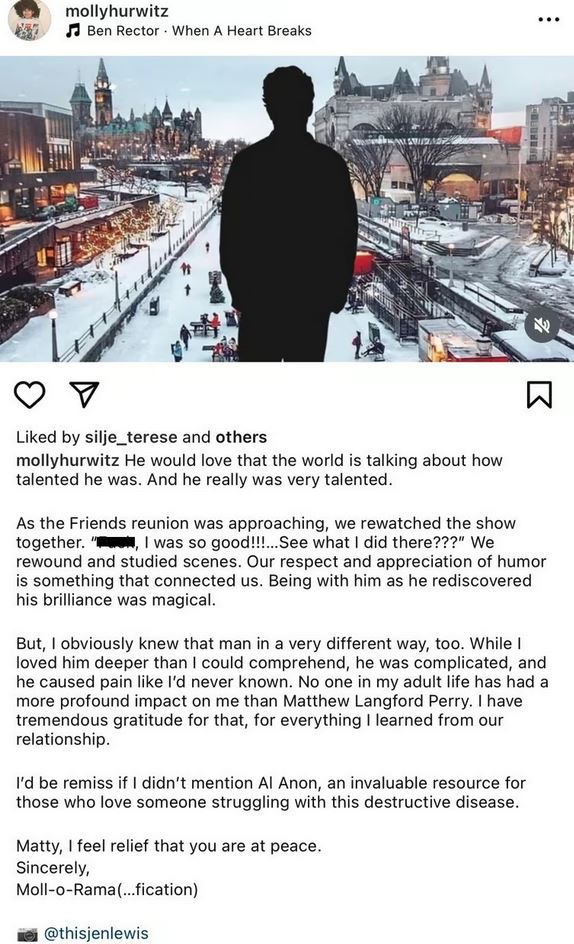Tap the Moll-o-Rama signature line
Viewport: 574px width, 944px height.
coord(107,889)
